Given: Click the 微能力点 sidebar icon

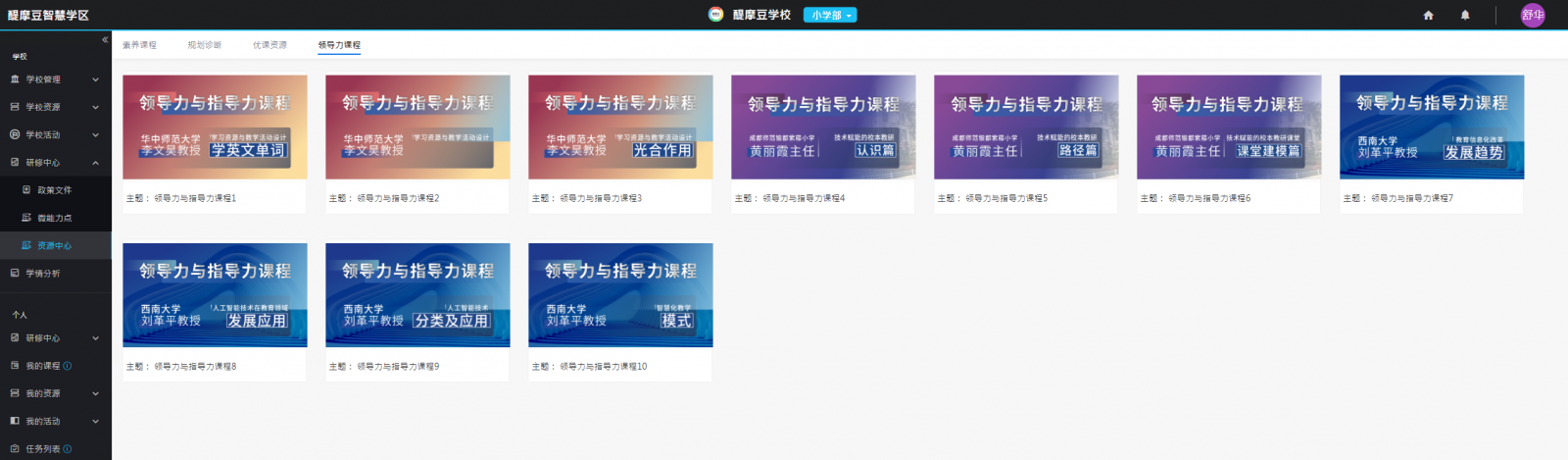Looking at the screenshot, I should [x=26, y=218].
